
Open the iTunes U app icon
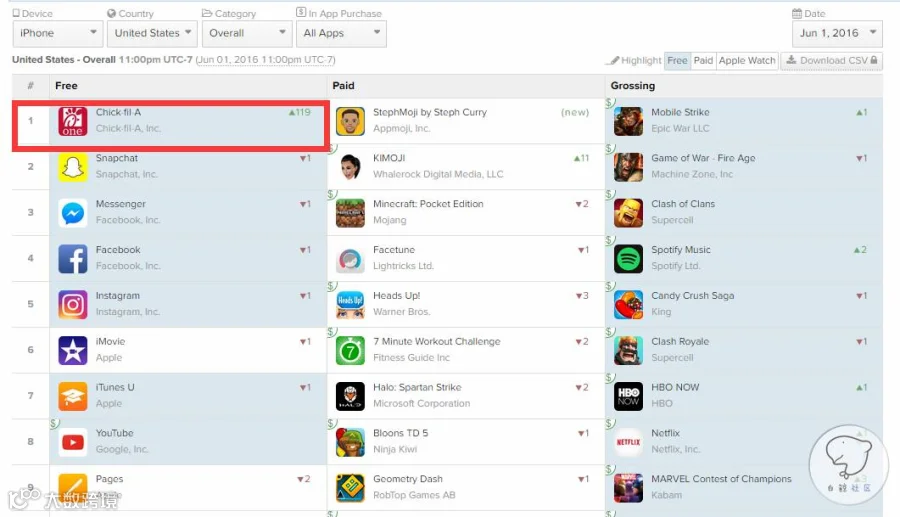click(72, 397)
